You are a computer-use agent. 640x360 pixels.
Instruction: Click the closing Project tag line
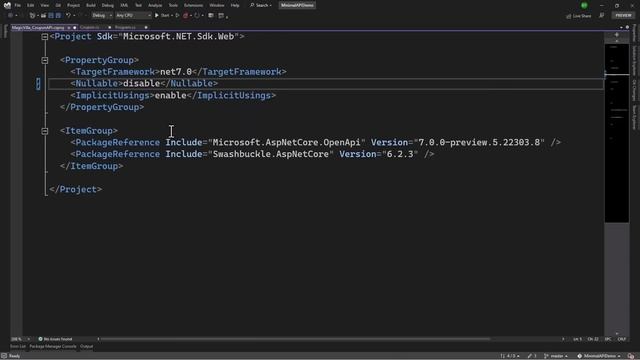click(x=76, y=189)
